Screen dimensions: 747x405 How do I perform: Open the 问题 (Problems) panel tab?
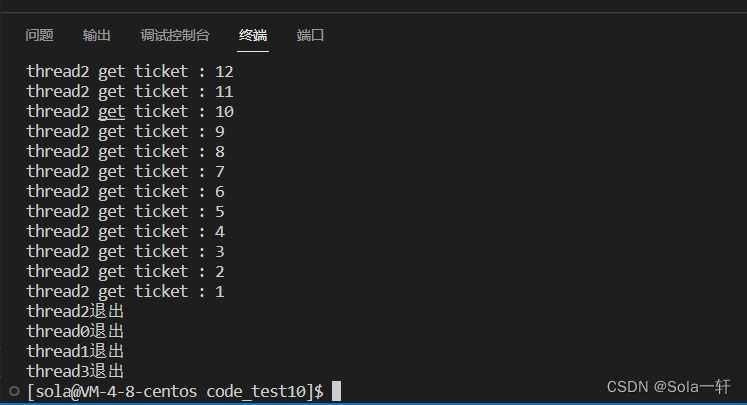pos(39,35)
